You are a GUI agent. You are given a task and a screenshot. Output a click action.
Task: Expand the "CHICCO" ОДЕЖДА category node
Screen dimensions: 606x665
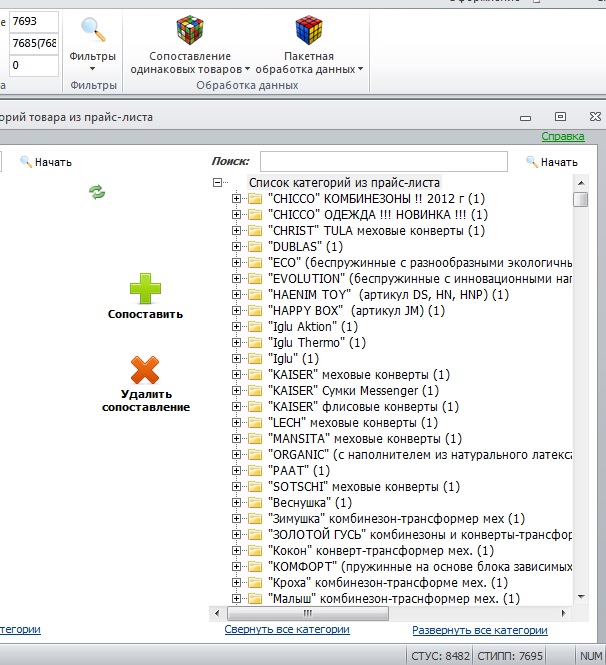[x=236, y=215]
